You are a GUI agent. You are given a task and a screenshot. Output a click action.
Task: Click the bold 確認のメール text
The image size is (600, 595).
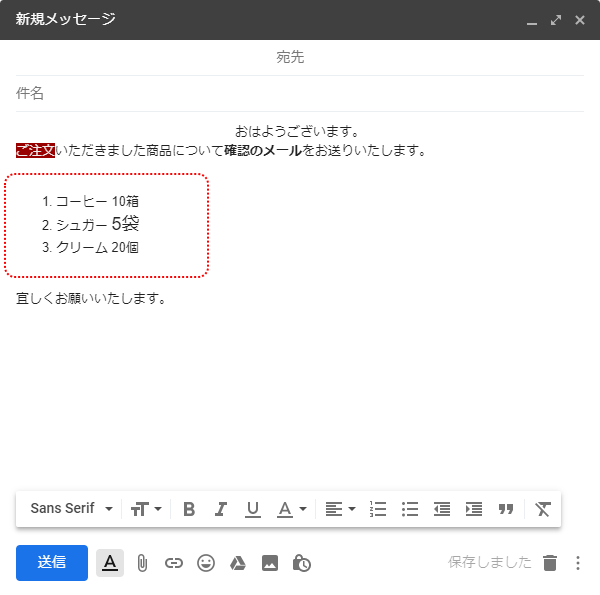(x=263, y=150)
